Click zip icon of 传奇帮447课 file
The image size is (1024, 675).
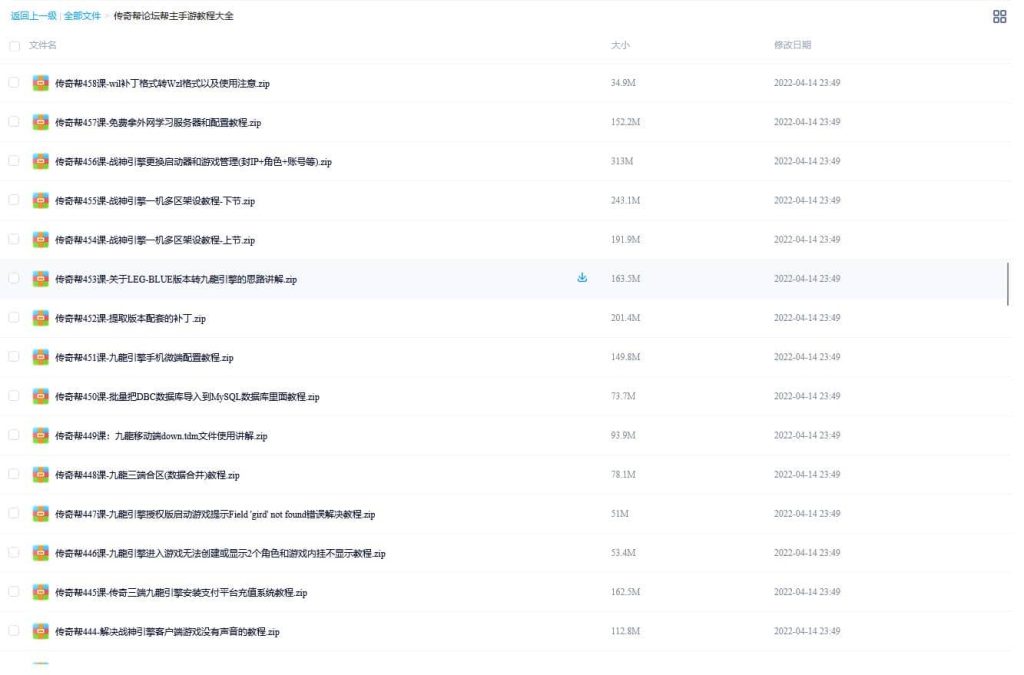click(40, 514)
